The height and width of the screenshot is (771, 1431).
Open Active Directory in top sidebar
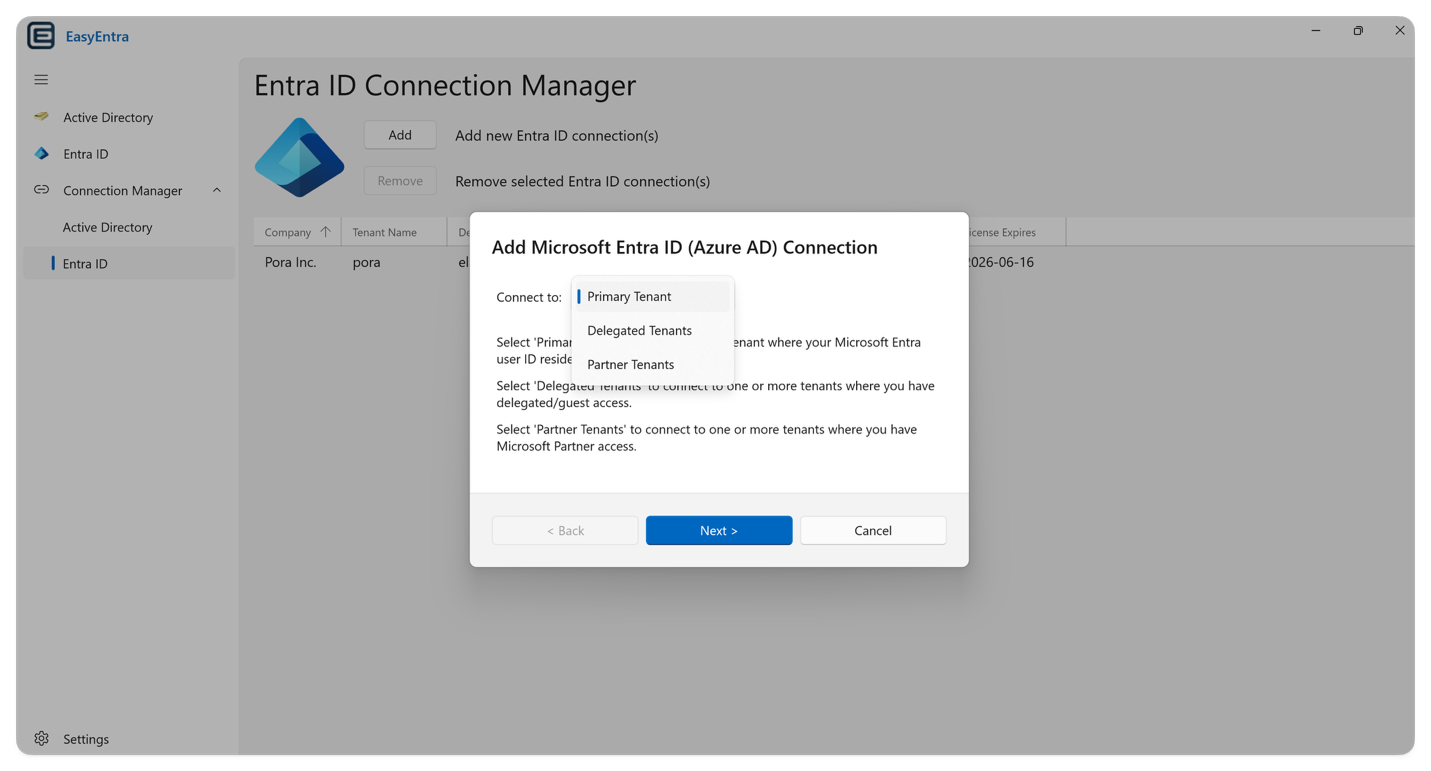[129, 117]
